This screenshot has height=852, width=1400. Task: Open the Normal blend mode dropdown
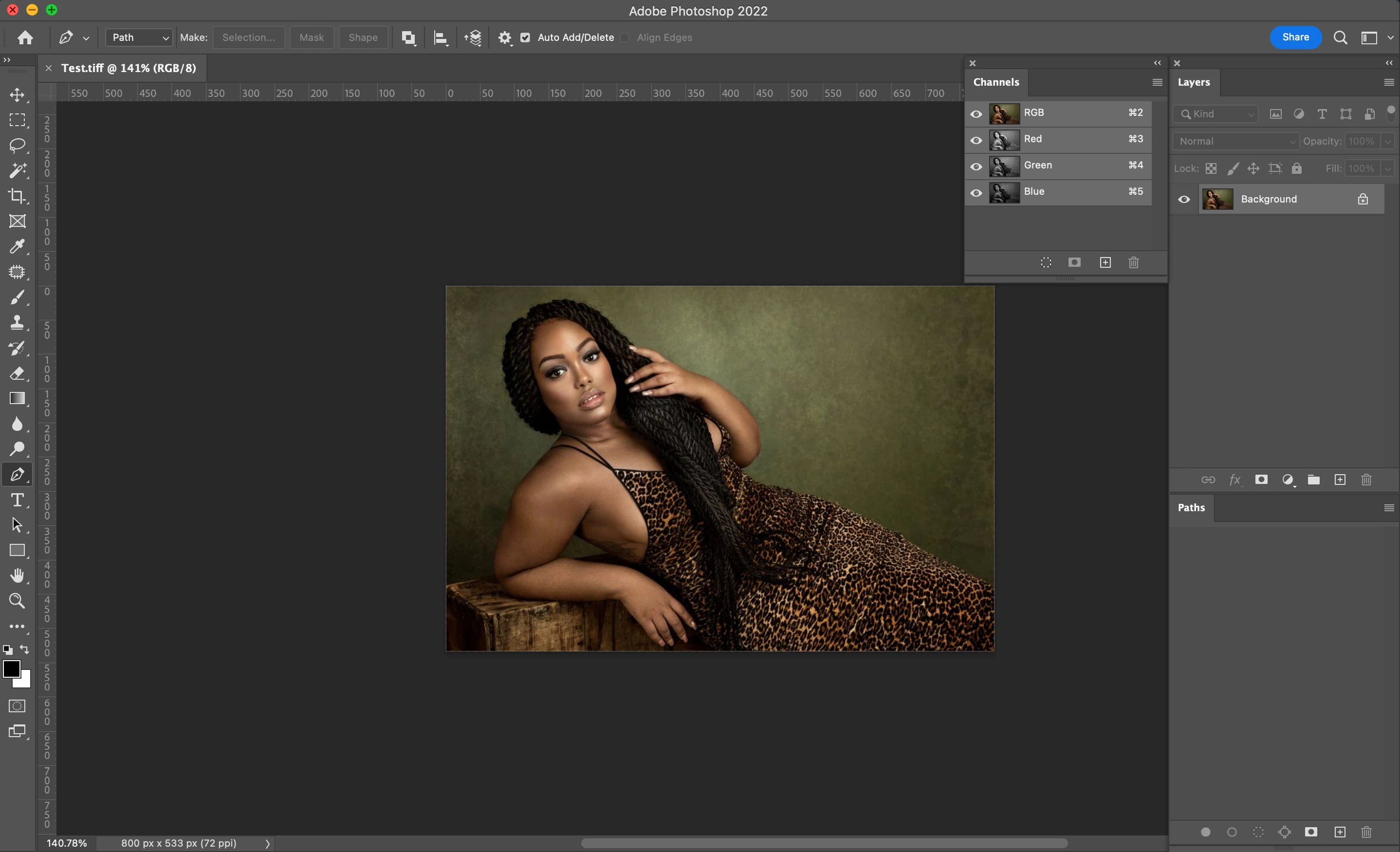click(x=1236, y=141)
